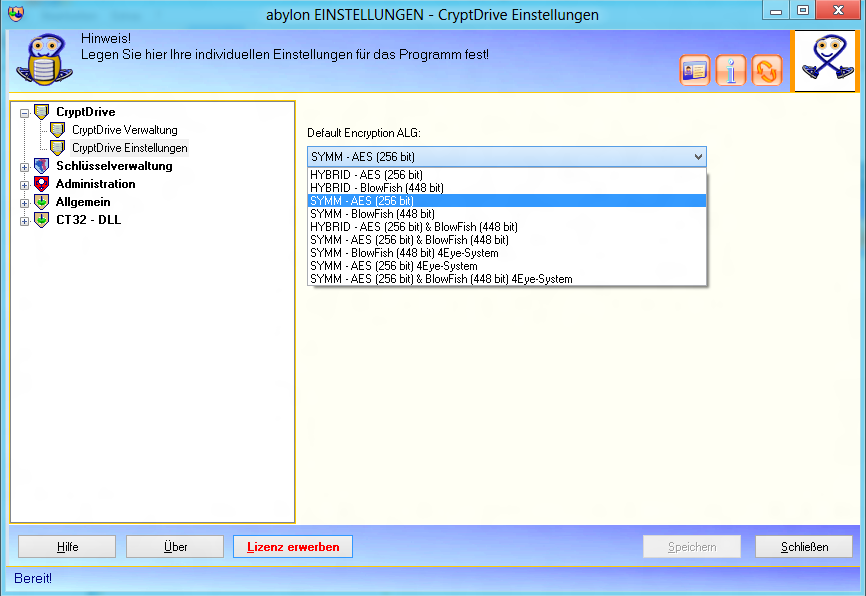Screen dimensions: 866x596
Task: Maximize the abylon settings window
Action: (x=802, y=10)
